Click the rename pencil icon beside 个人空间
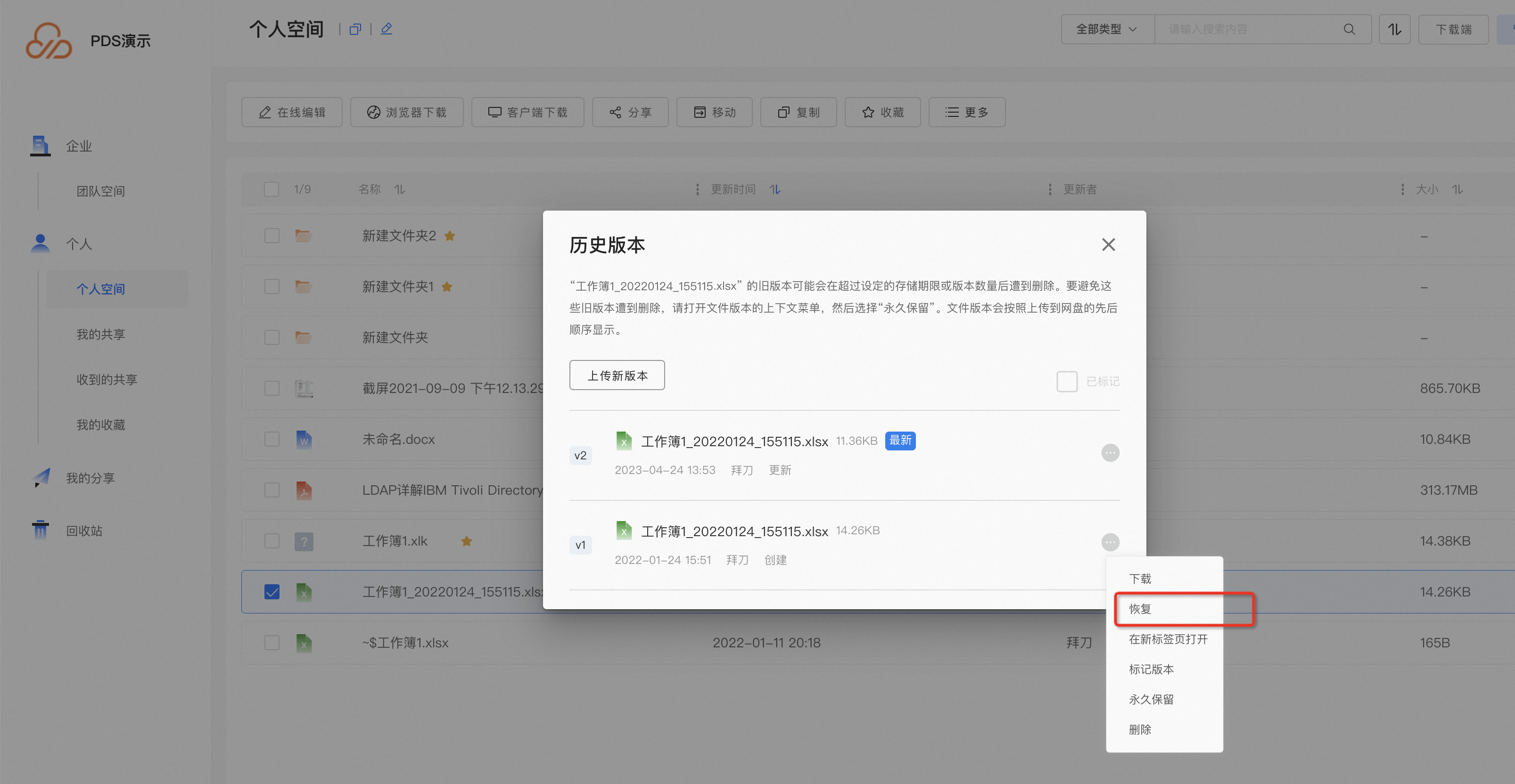 coord(387,29)
